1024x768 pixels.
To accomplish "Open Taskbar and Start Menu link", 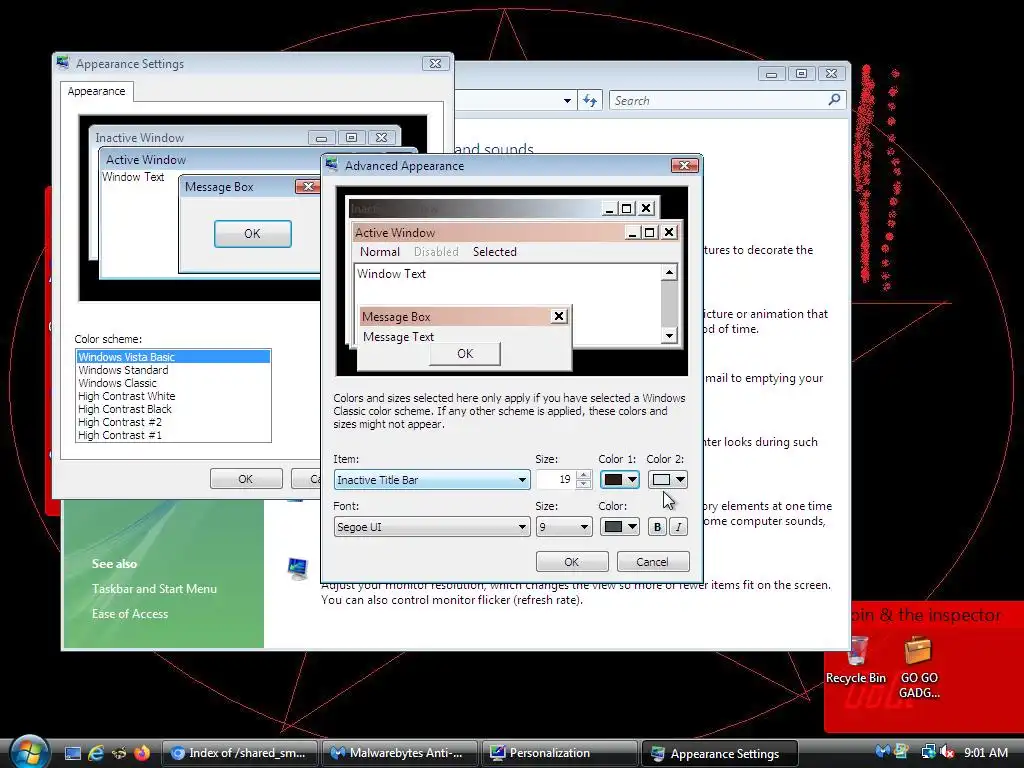I will pyautogui.click(x=154, y=589).
